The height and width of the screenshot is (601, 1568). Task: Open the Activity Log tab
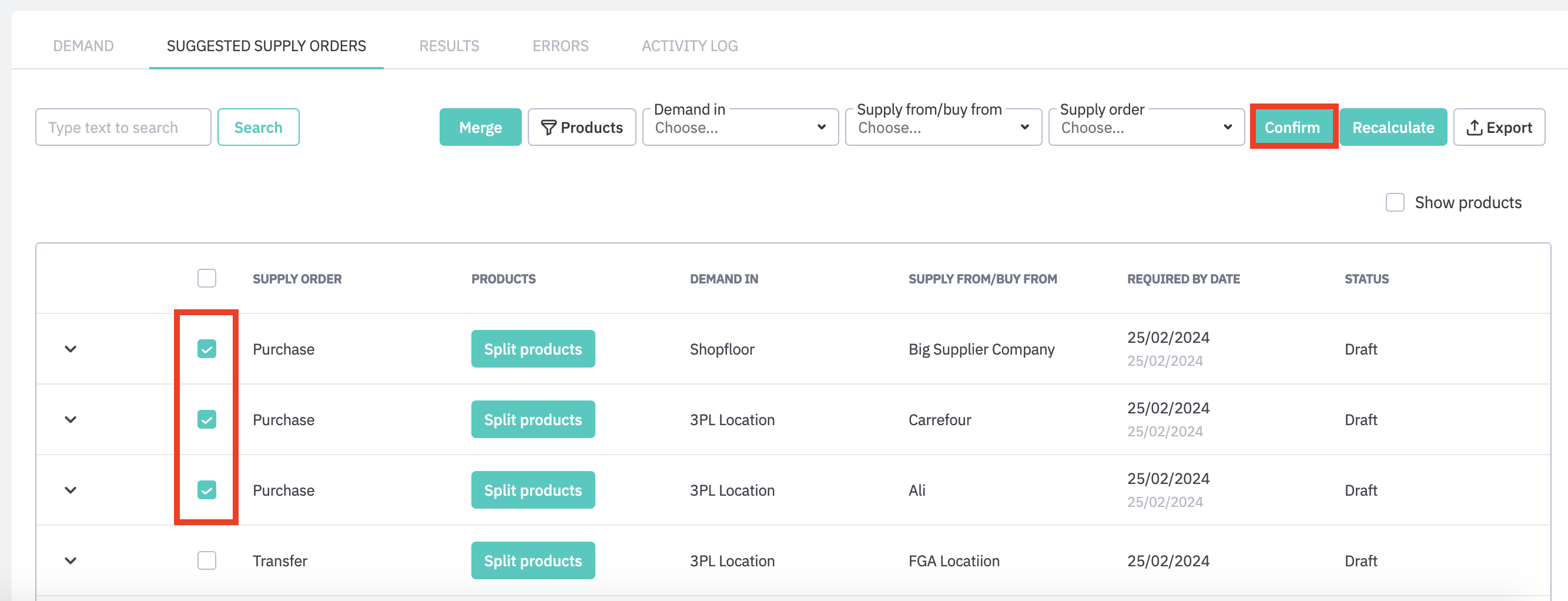[689, 46]
